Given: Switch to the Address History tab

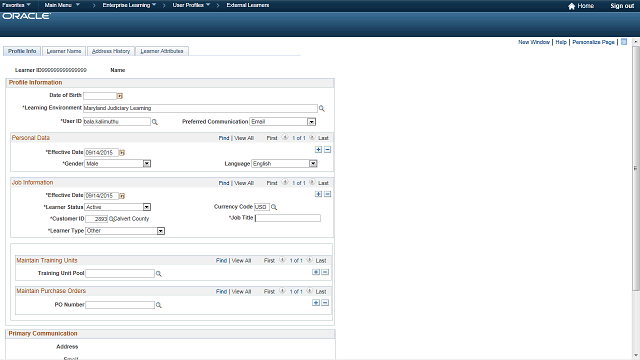Looking at the screenshot, I should [x=111, y=51].
